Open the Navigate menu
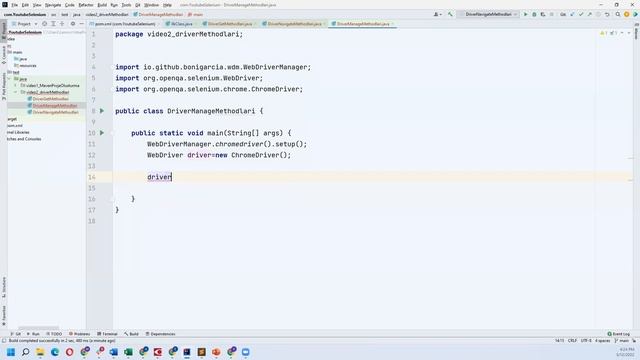Viewport: 640px width, 360px height. pyautogui.click(x=53, y=5)
